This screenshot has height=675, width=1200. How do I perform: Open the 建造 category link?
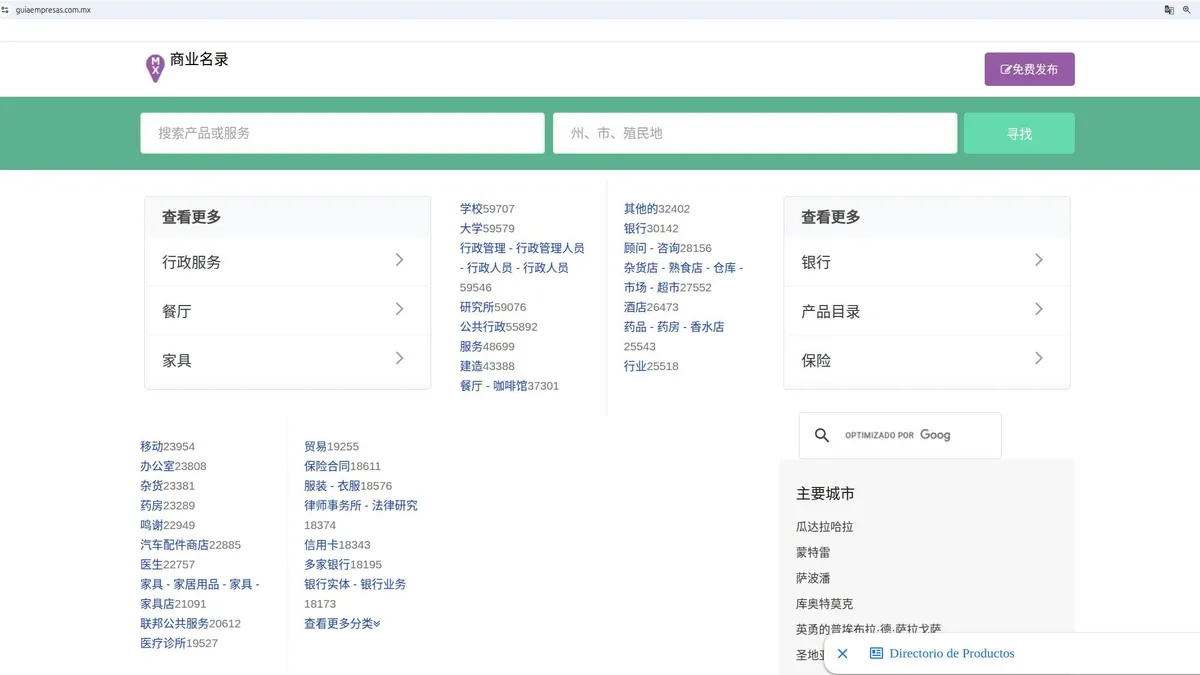pyautogui.click(x=471, y=366)
